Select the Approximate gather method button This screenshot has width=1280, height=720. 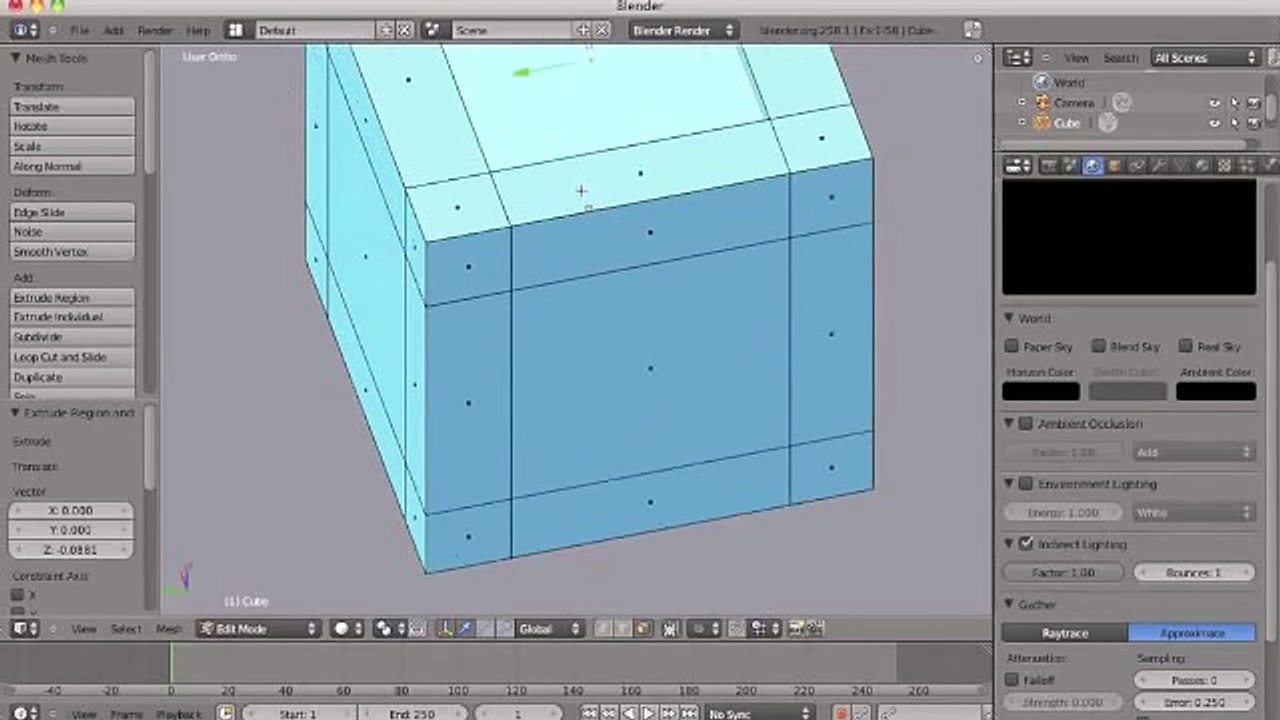[x=1192, y=633]
